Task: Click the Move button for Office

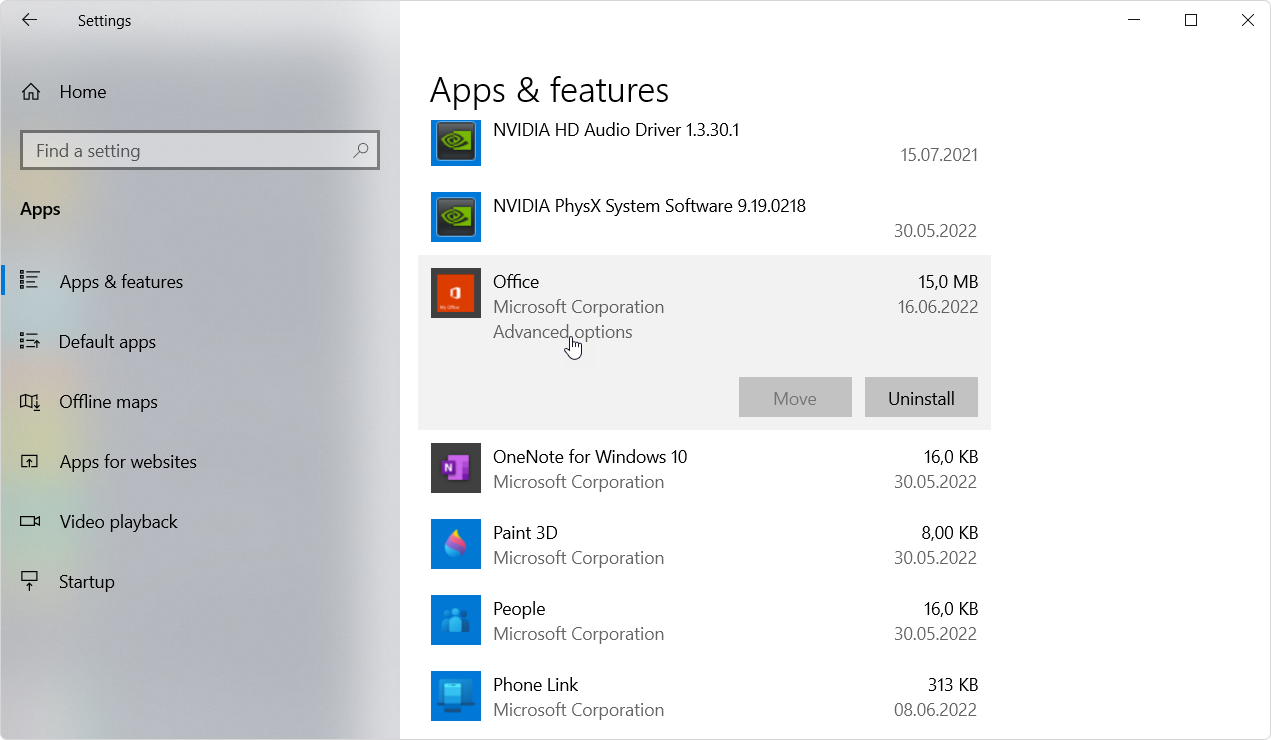Action: coord(795,398)
